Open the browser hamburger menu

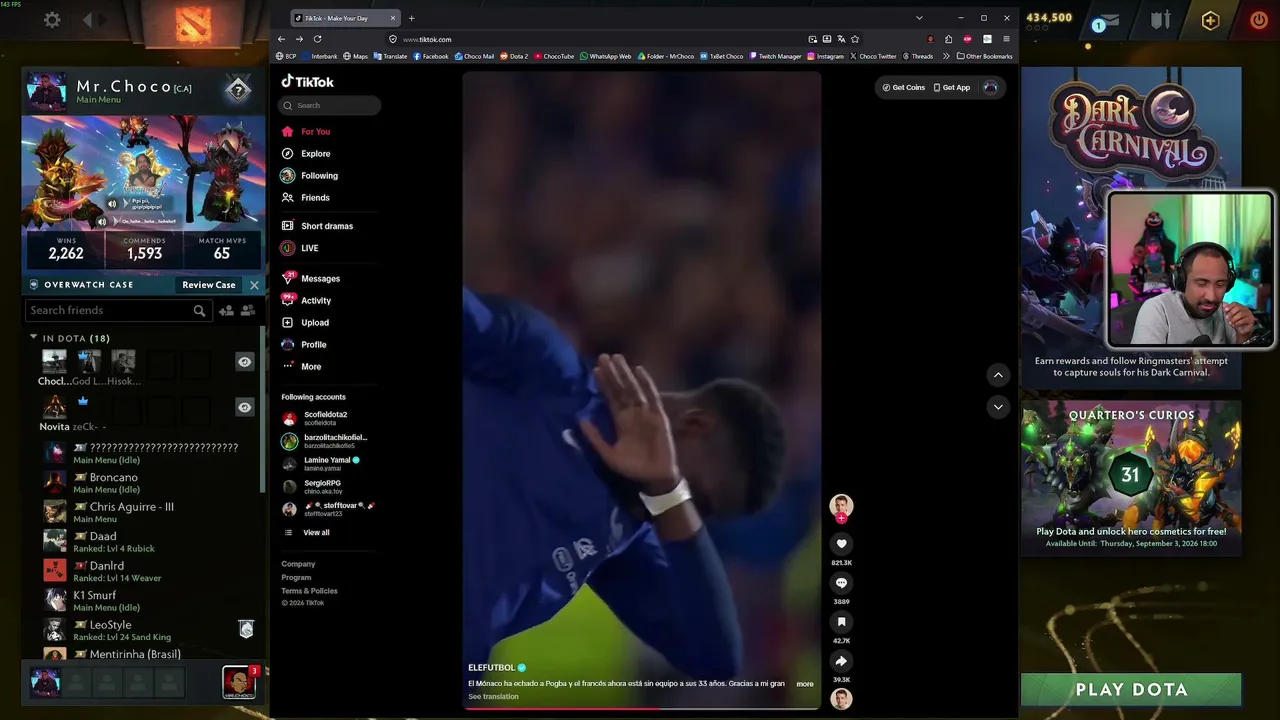pyautogui.click(x=1006, y=39)
